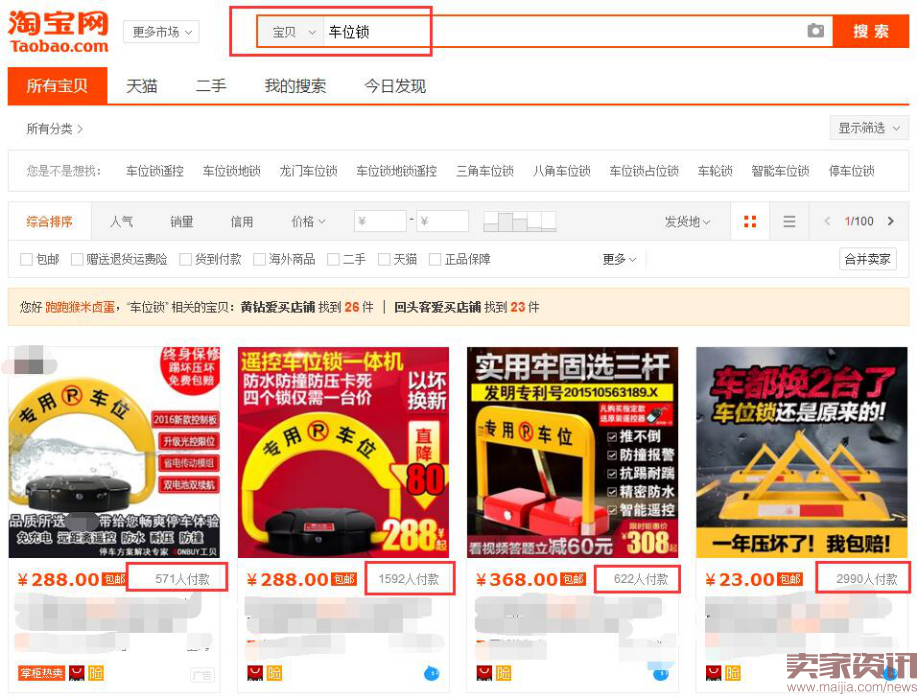917x699 pixels.
Task: Click the Tmall icon under third product
Action: click(484, 673)
